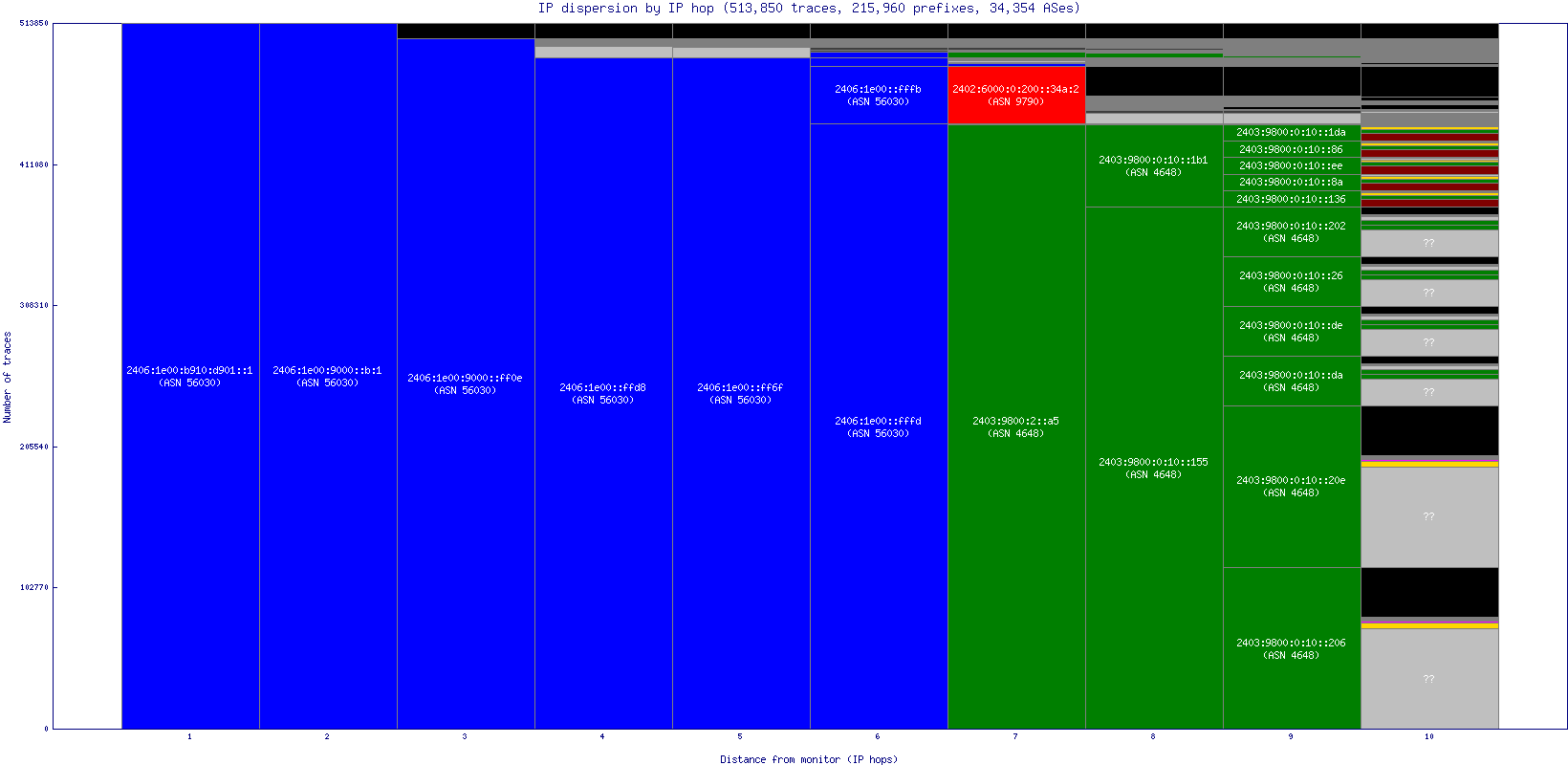Screen dimensions: 1568x765
Task: Click the x-axis tick label 3
Action: click(x=465, y=736)
